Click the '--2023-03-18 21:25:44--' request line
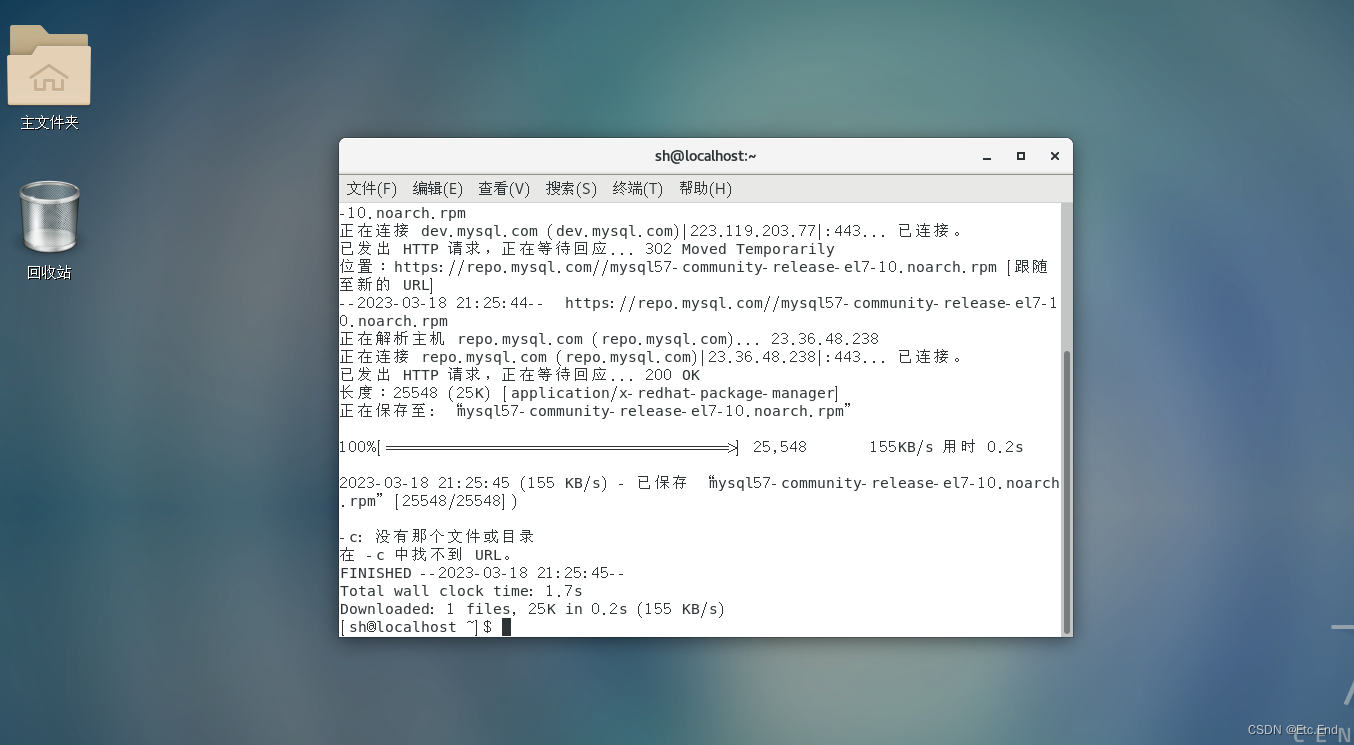 [x=699, y=312]
